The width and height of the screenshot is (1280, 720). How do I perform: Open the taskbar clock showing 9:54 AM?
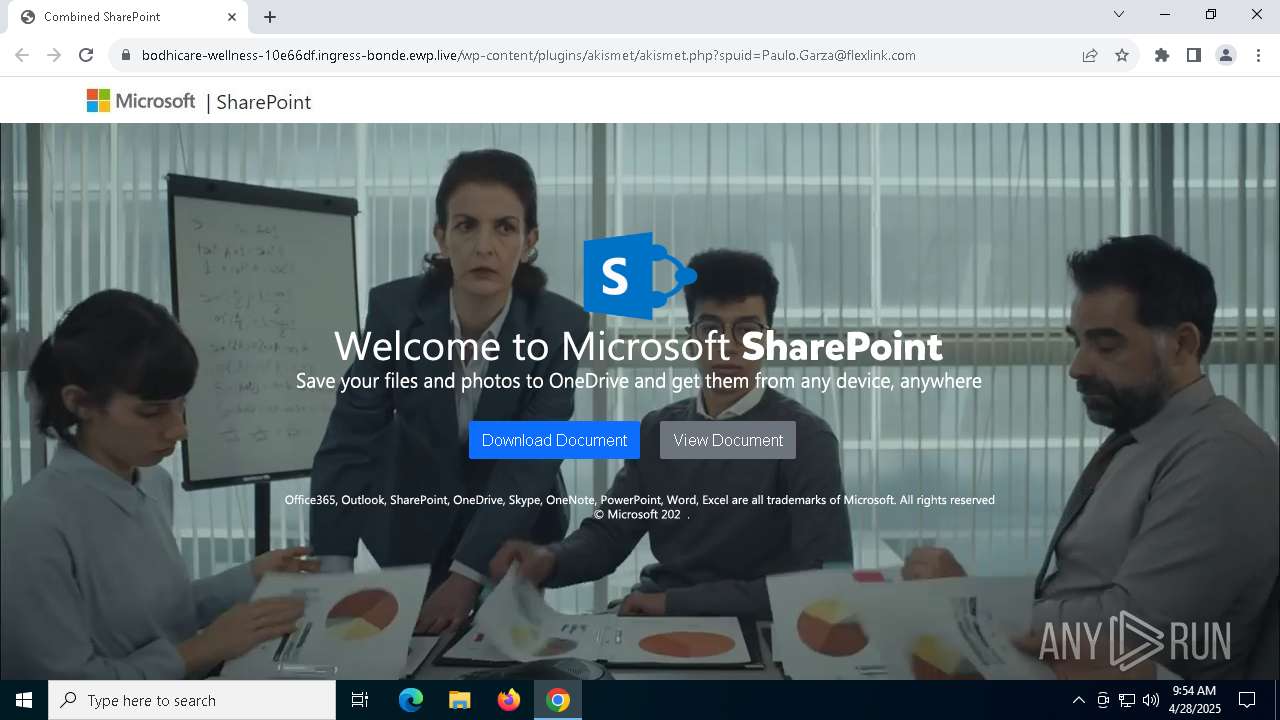(x=1195, y=700)
